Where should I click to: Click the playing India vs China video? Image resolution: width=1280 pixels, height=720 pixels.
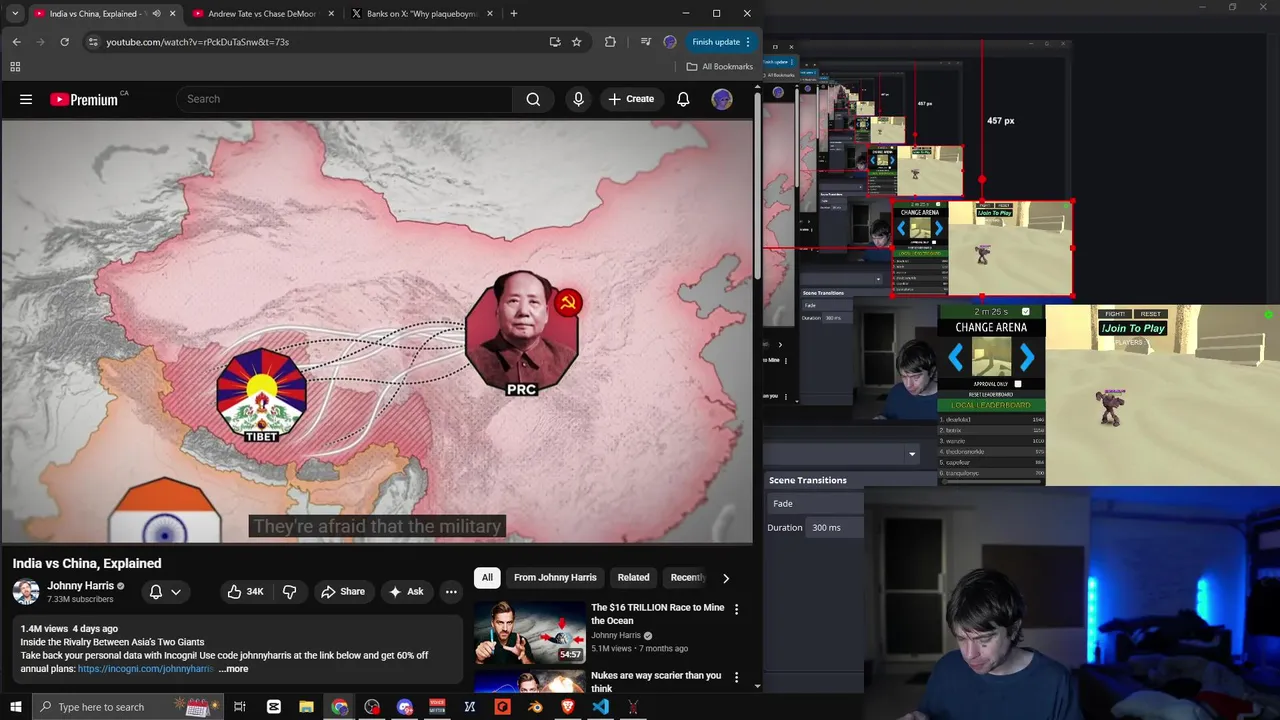coord(377,332)
